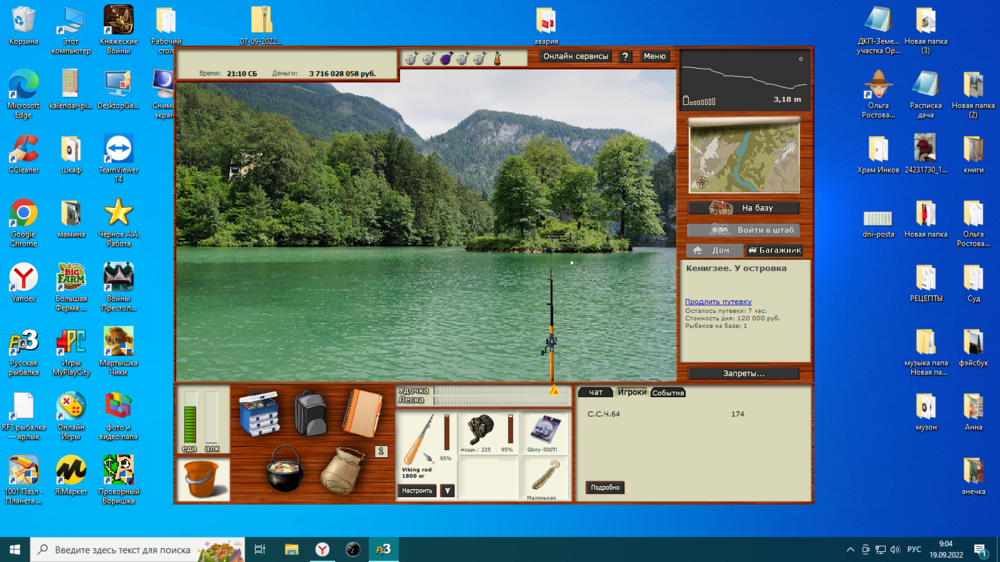Click the На базу button
Image resolution: width=1000 pixels, height=562 pixels.
[744, 208]
